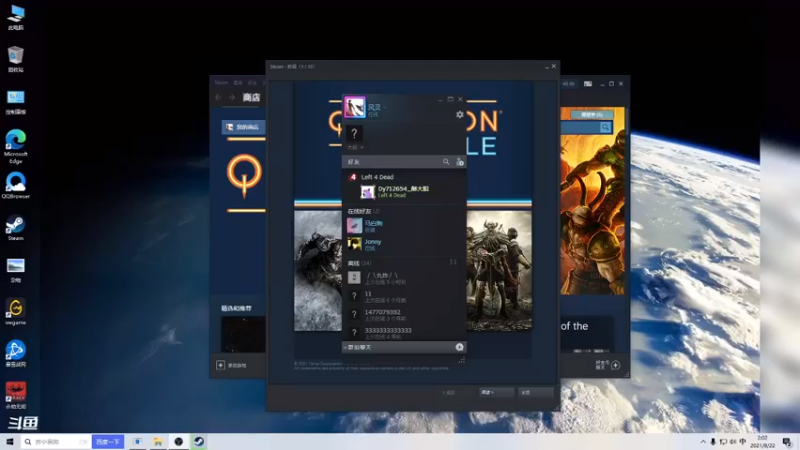Open the Steam desktop shortcut

[15, 228]
